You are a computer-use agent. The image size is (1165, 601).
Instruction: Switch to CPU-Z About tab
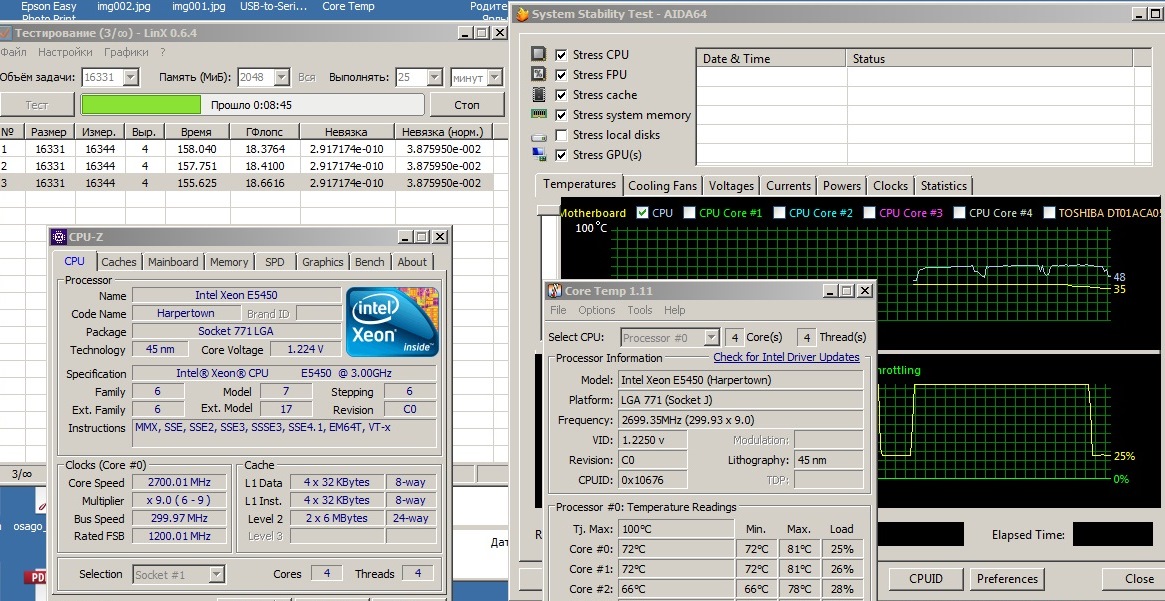pyautogui.click(x=412, y=261)
